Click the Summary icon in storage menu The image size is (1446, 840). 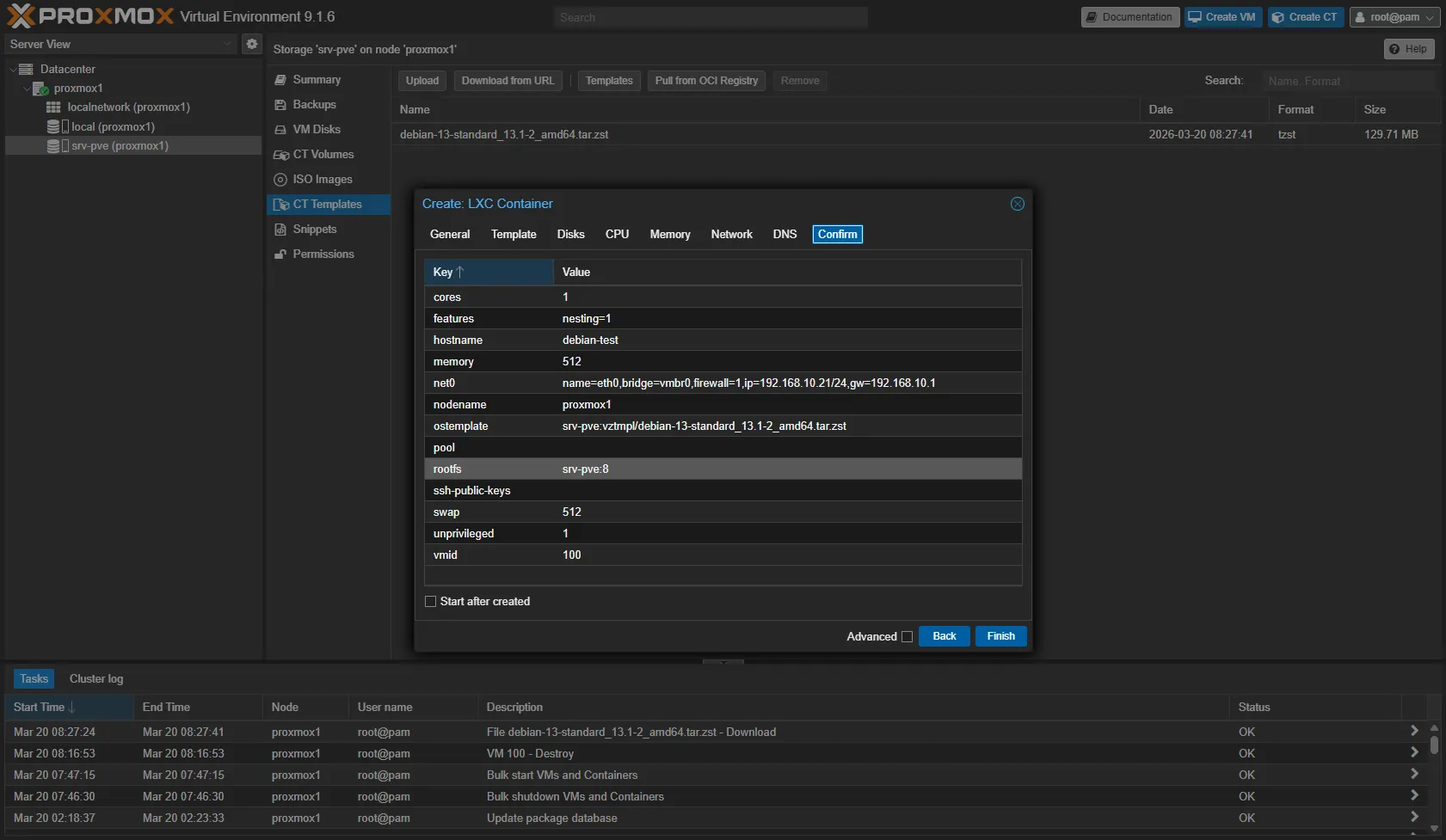280,80
